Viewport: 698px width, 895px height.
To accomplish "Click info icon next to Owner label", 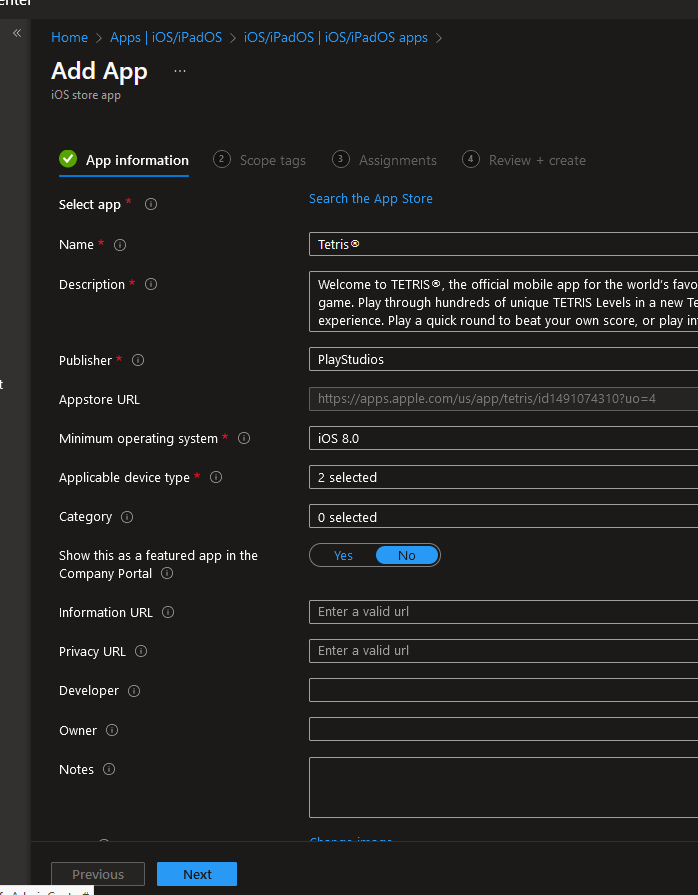I will click(x=112, y=730).
